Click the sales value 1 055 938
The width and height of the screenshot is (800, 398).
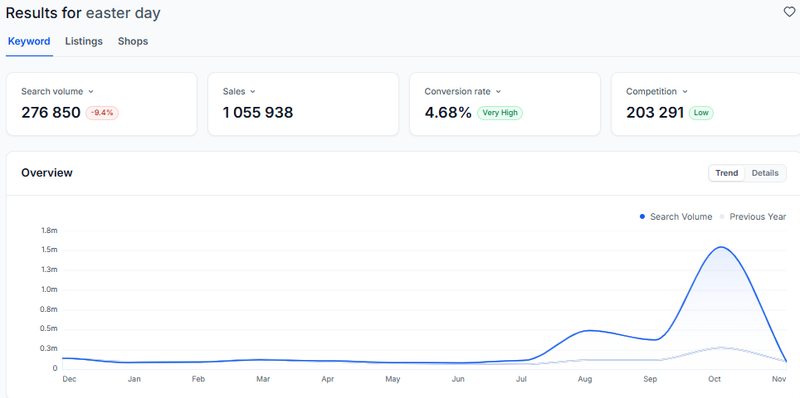(x=258, y=113)
